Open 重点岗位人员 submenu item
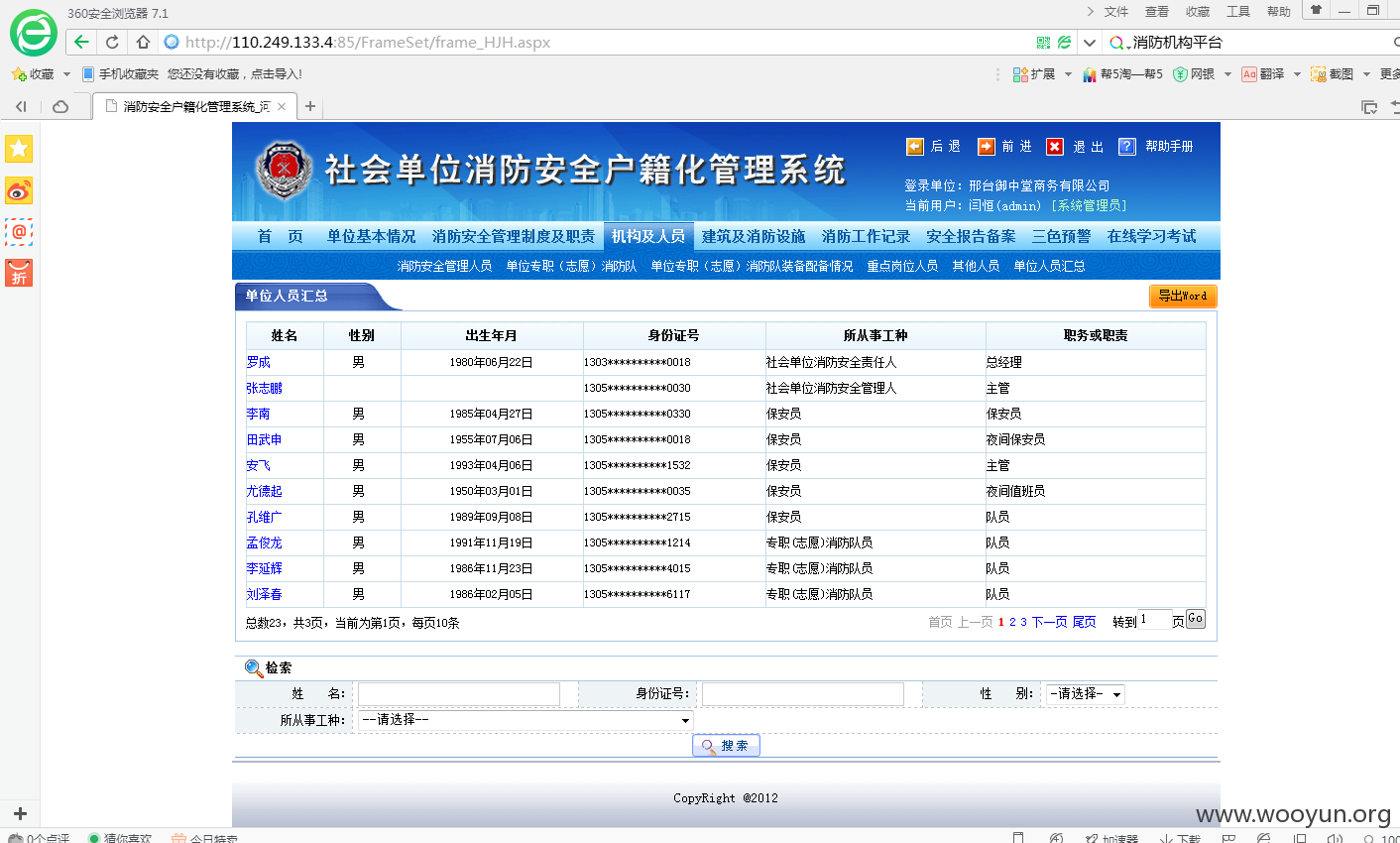This screenshot has height=843, width=1400. pyautogui.click(x=902, y=266)
